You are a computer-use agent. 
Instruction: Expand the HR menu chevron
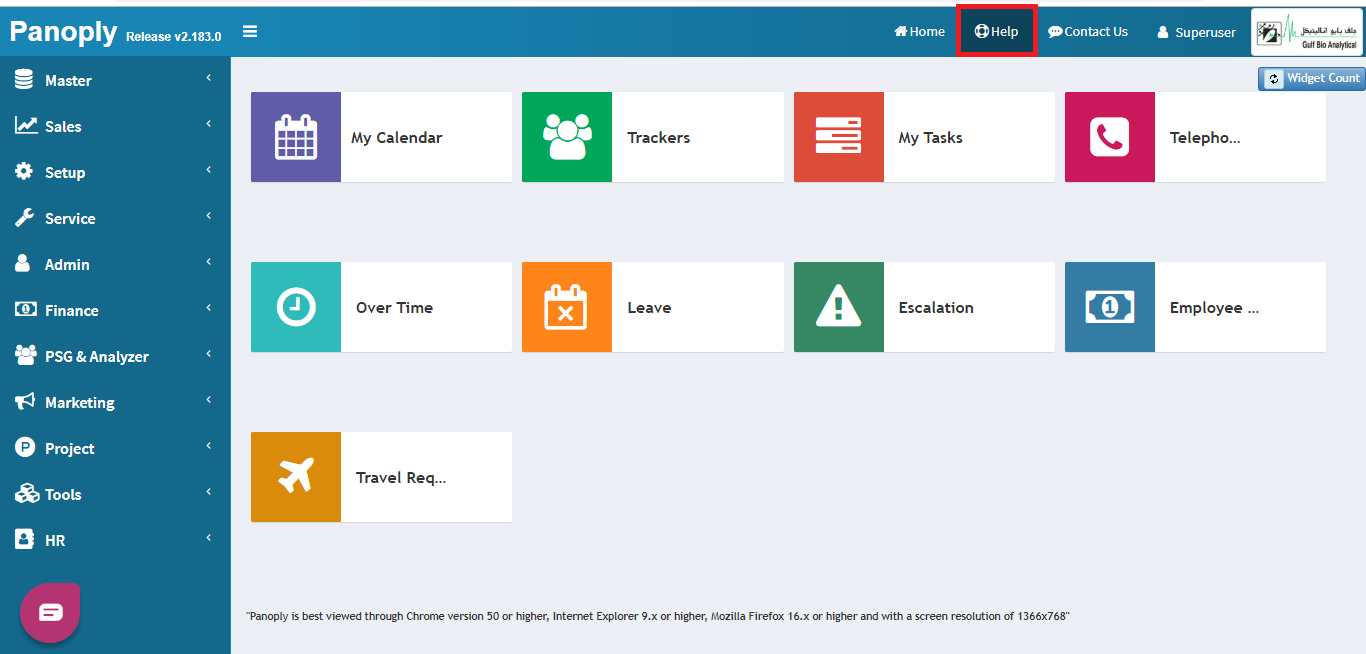click(209, 538)
